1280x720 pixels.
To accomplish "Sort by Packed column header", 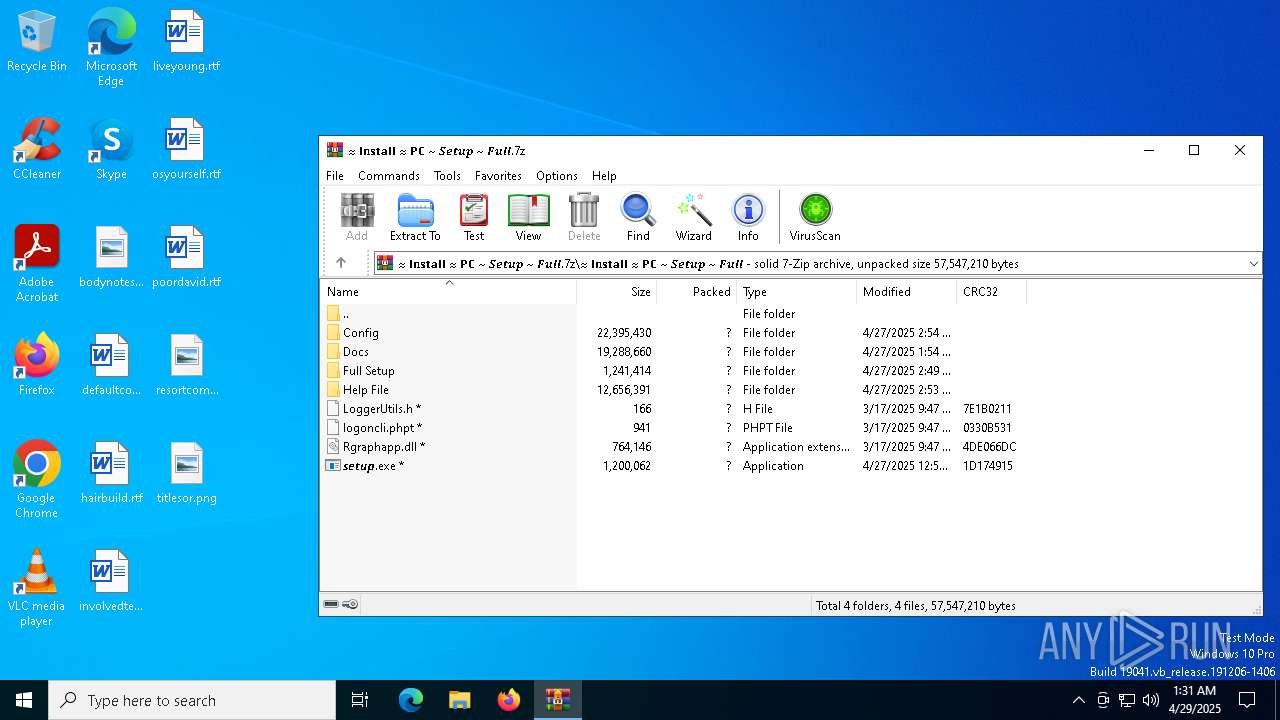I will [696, 292].
